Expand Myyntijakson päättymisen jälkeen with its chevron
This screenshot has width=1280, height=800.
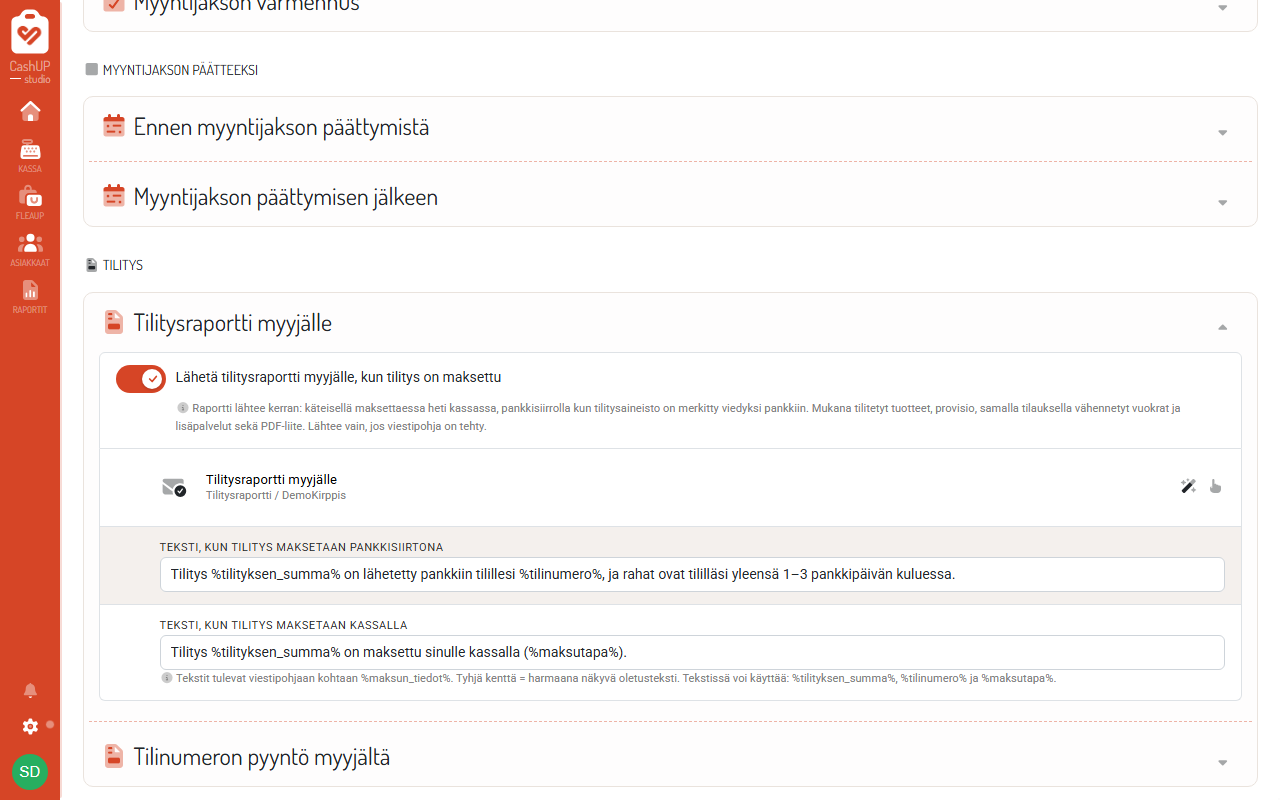click(x=1222, y=203)
